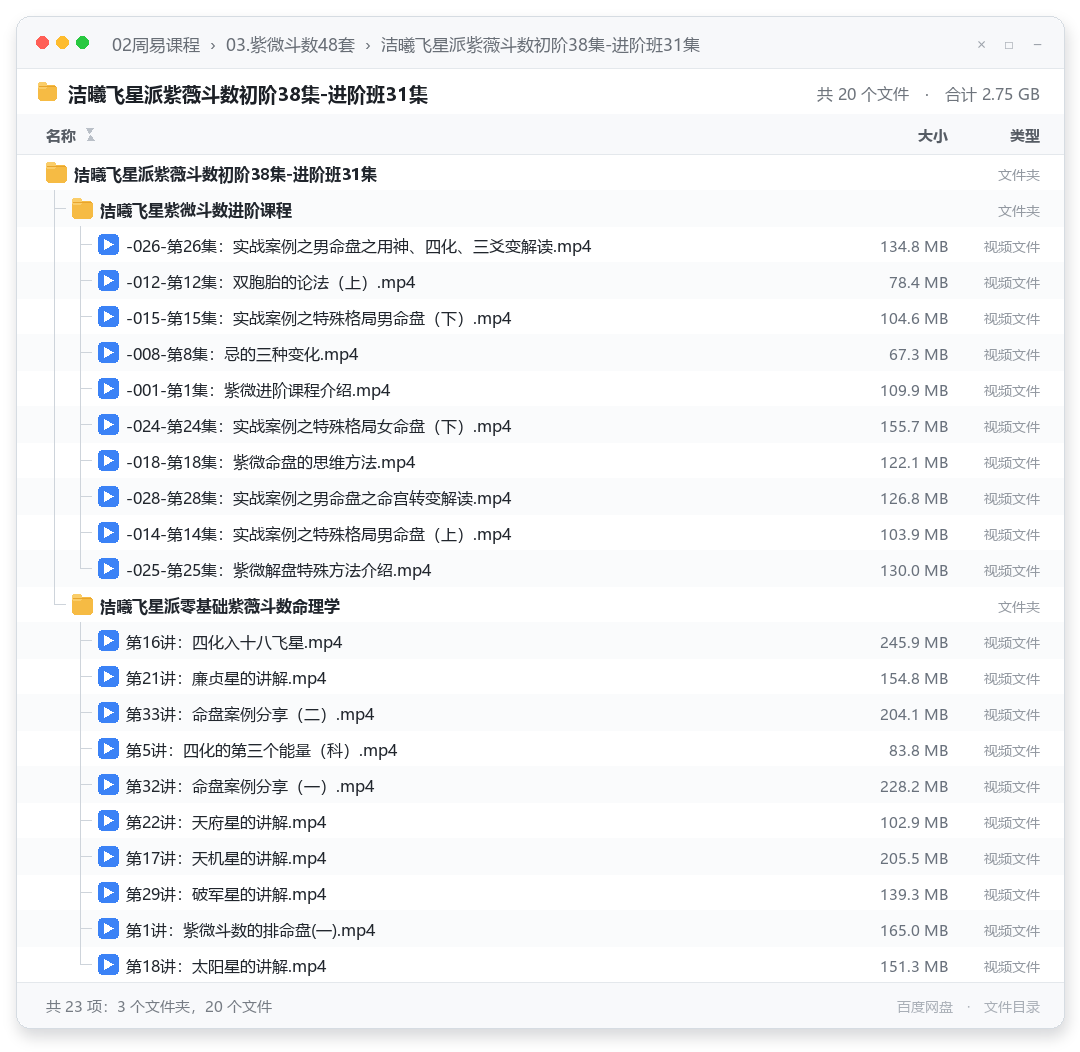
Task: Click video icon of 第12集 双胞胎的论法 file
Action: [108, 281]
